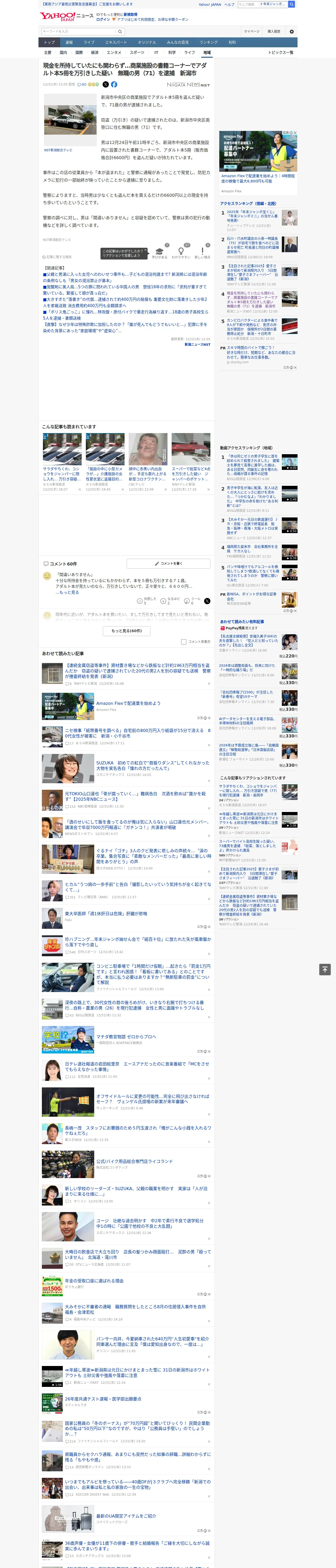Click the keyword search magnifier icon

coord(120,32)
